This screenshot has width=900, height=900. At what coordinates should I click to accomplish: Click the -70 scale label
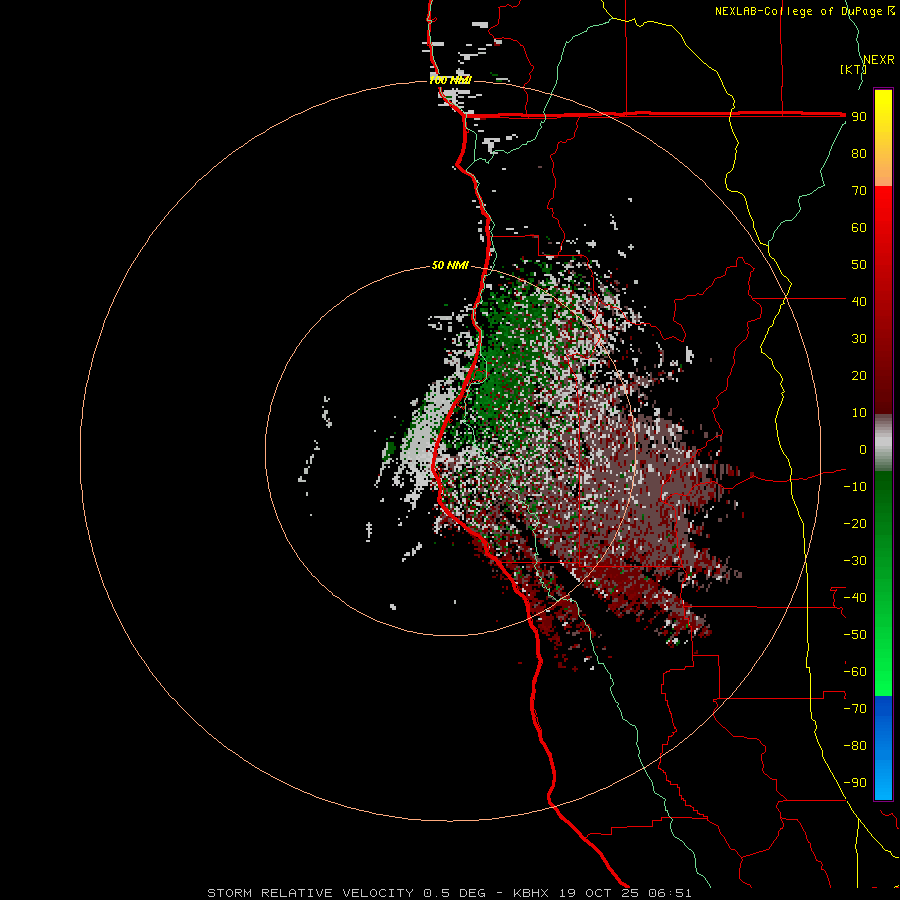pyautogui.click(x=855, y=709)
